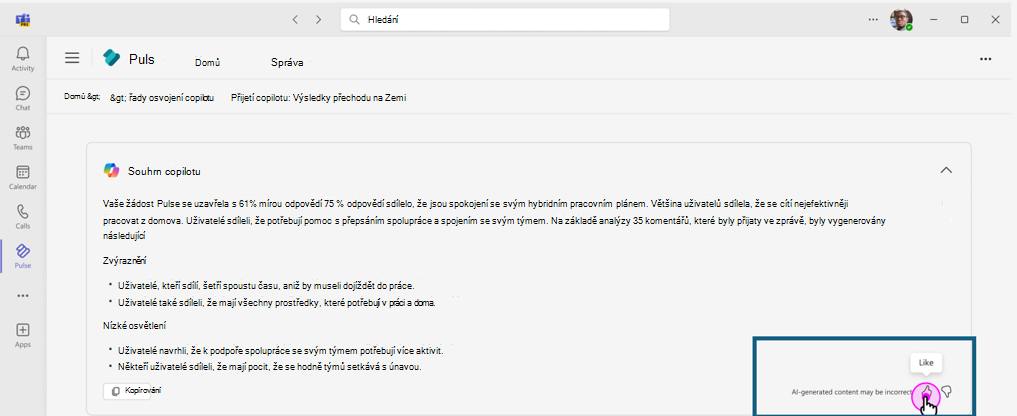The image size is (1017, 416).
Task: Select the Pulse app icon
Action: coord(22,256)
